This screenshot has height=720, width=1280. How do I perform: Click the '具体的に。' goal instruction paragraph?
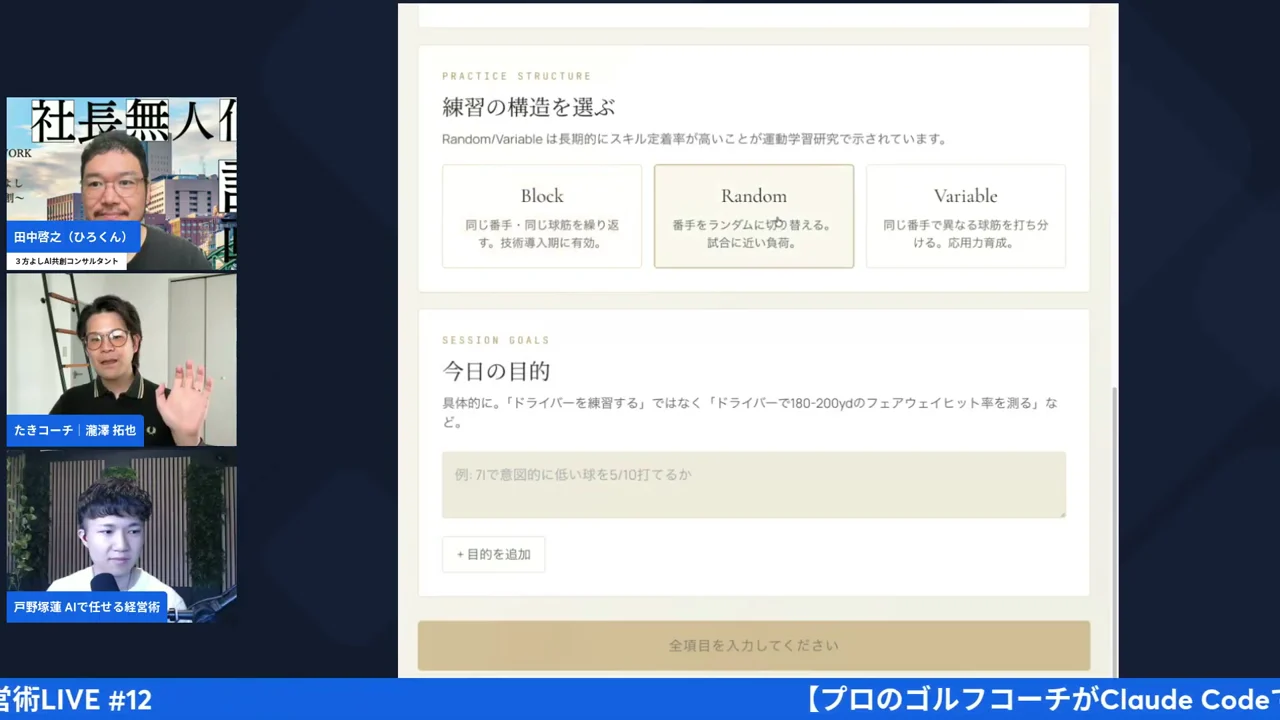pyautogui.click(x=750, y=412)
